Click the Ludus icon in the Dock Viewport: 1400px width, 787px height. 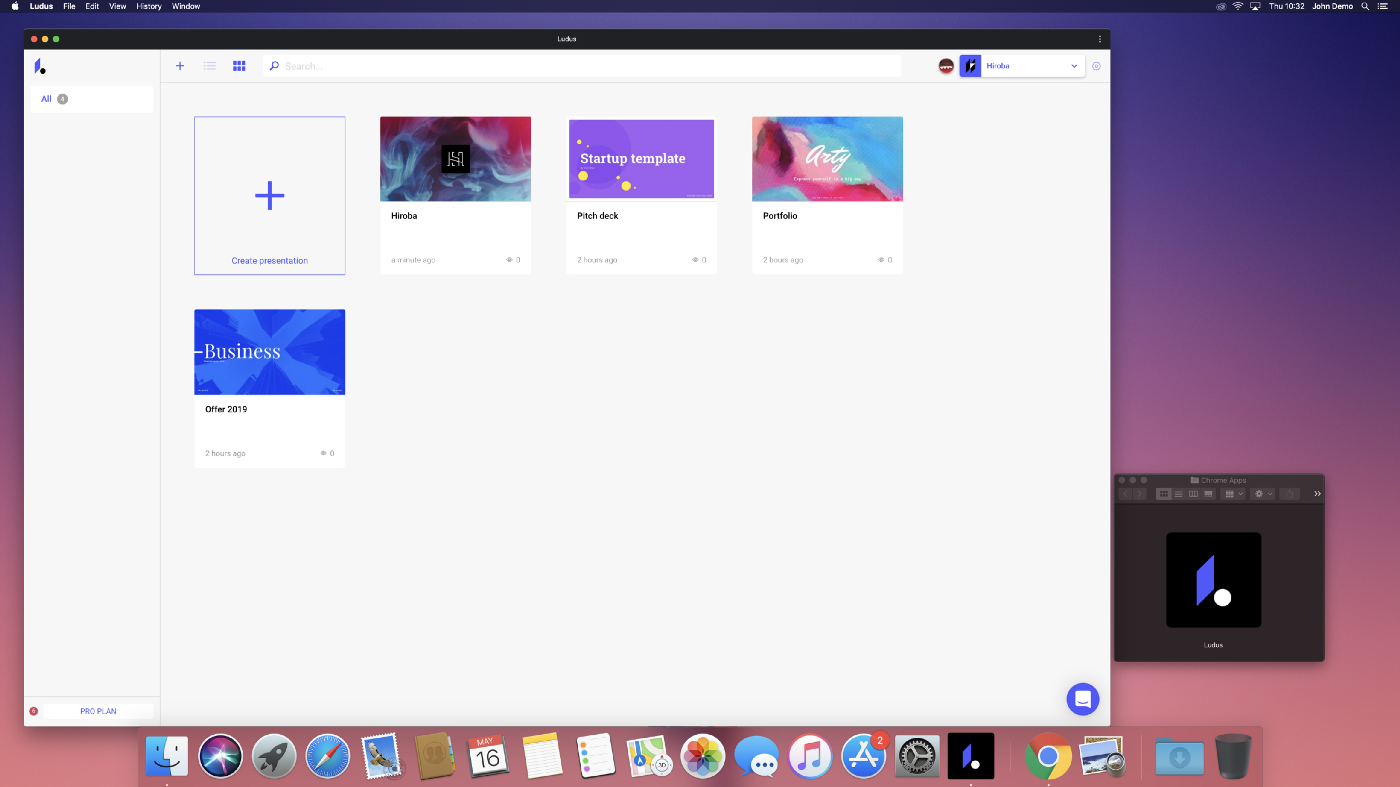(970, 756)
